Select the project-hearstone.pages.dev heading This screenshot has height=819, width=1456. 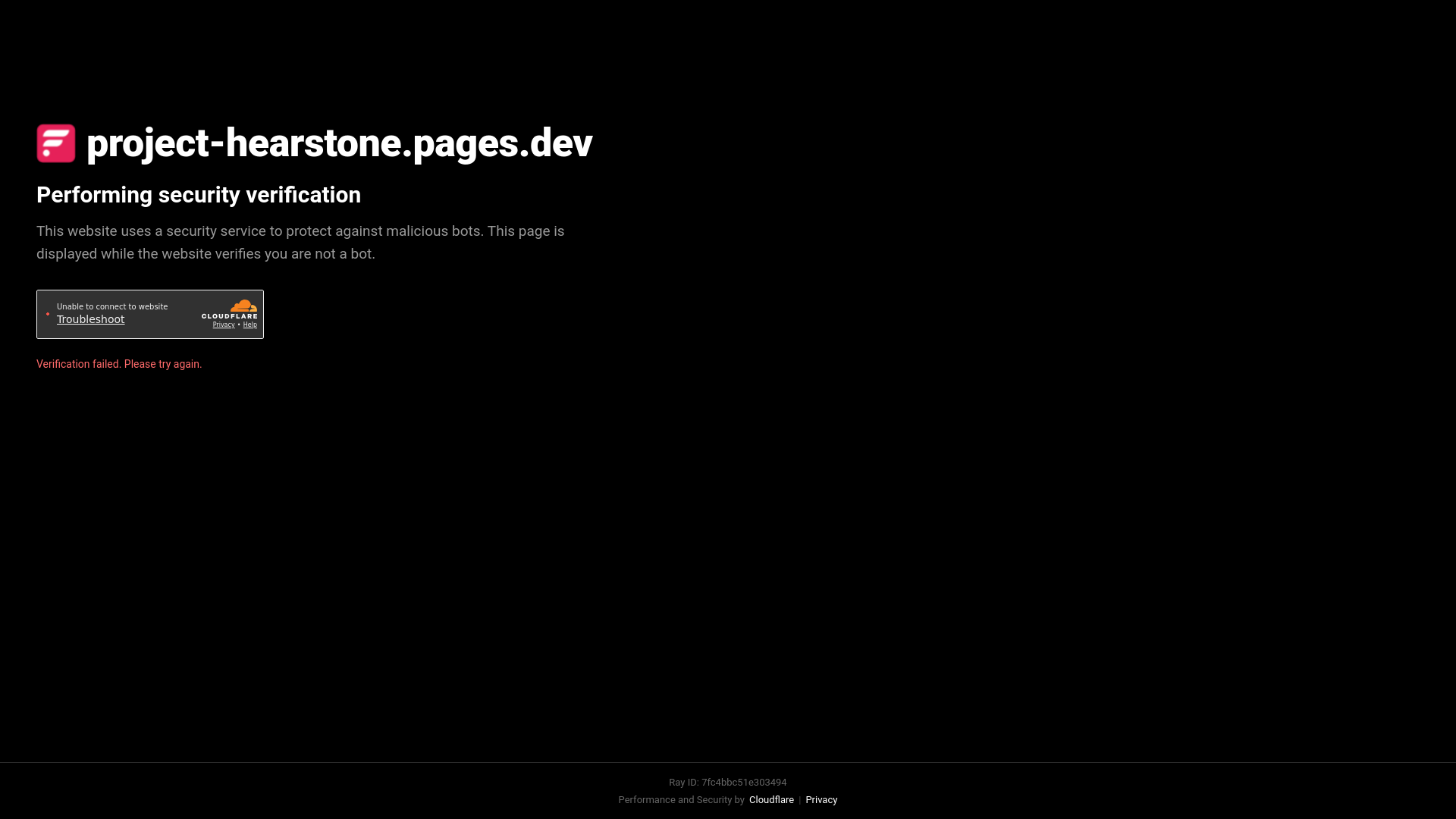click(339, 143)
